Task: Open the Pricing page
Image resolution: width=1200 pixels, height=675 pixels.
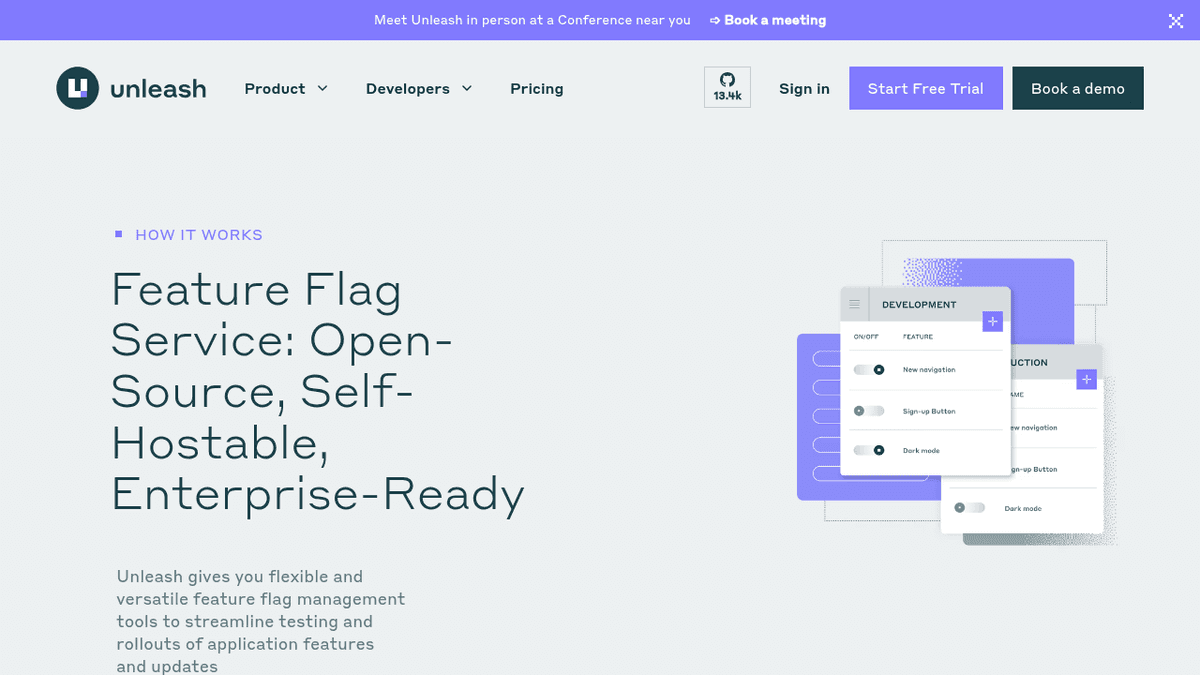Action: 537,89
